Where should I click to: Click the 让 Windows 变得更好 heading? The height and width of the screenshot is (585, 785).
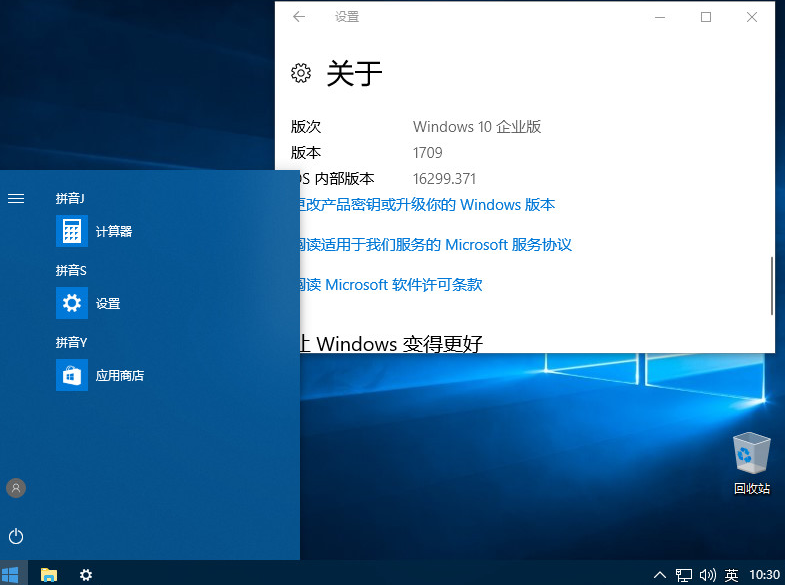391,344
